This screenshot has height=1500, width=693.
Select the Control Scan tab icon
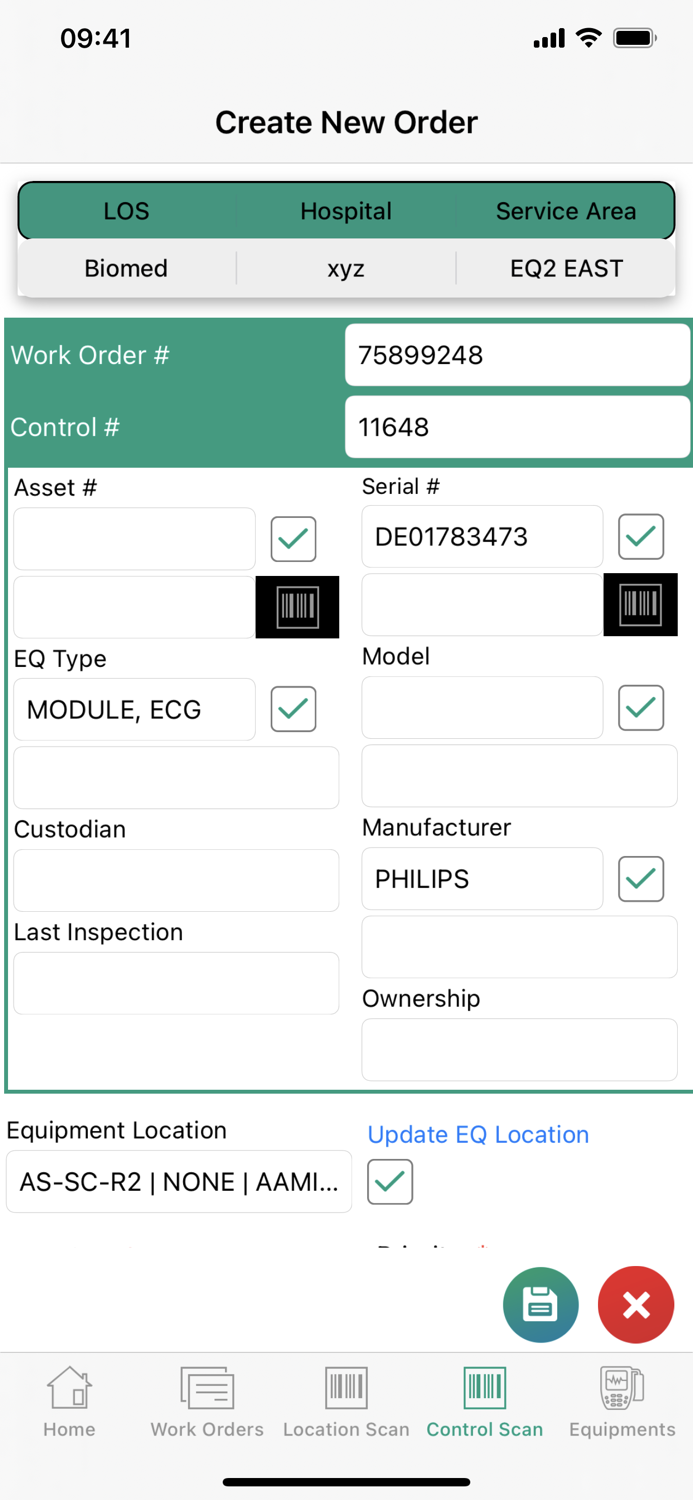coord(484,1399)
